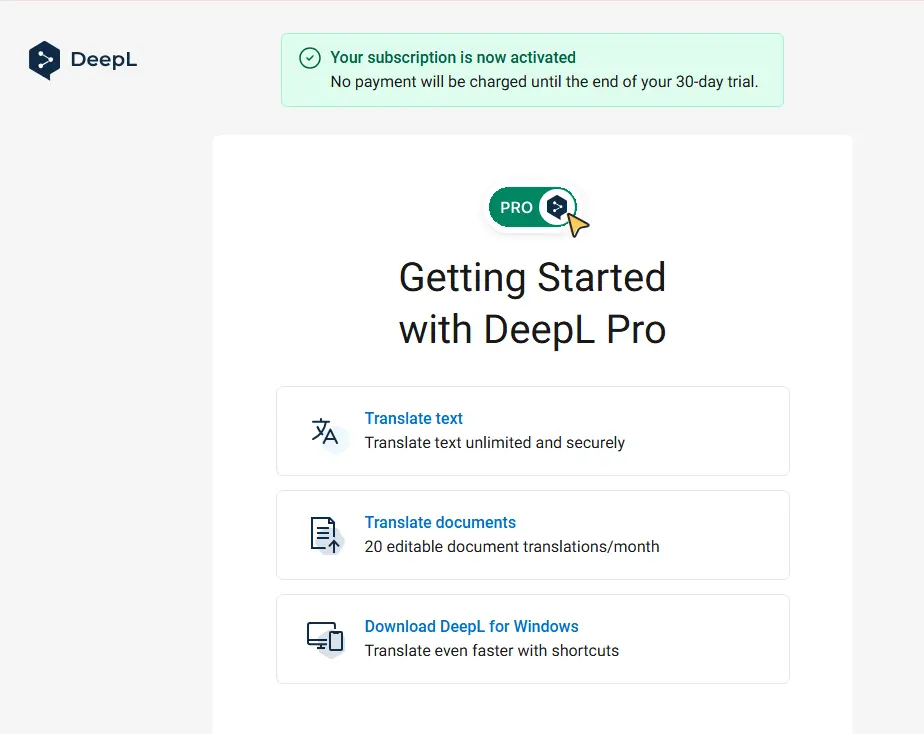The width and height of the screenshot is (924, 734).
Task: Click the document upload icon
Action: click(325, 535)
